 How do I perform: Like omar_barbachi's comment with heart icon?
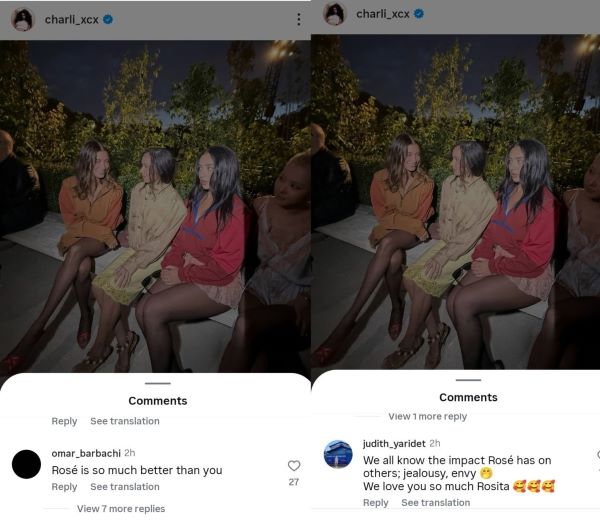click(293, 466)
